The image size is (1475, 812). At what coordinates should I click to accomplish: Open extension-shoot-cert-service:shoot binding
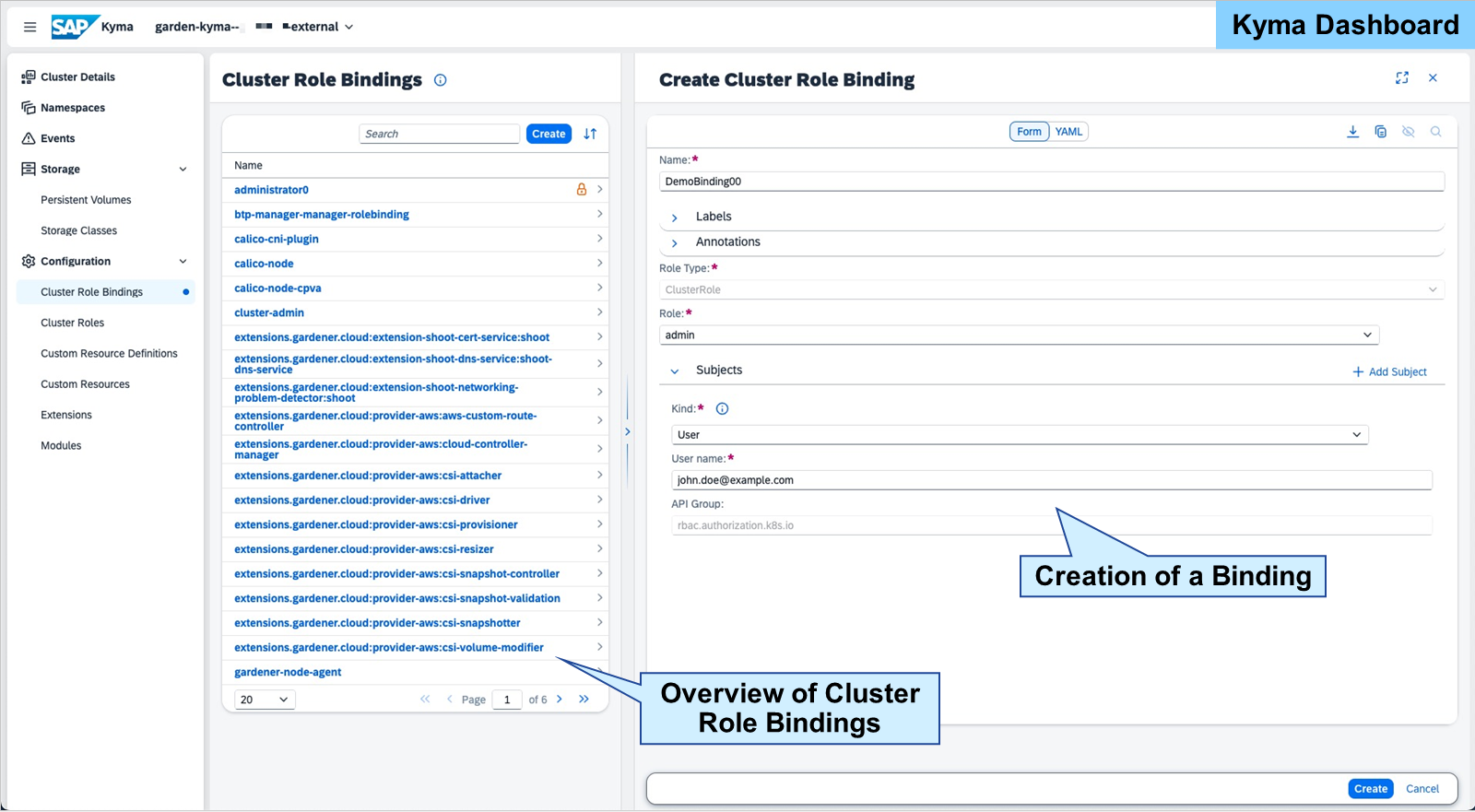point(392,337)
